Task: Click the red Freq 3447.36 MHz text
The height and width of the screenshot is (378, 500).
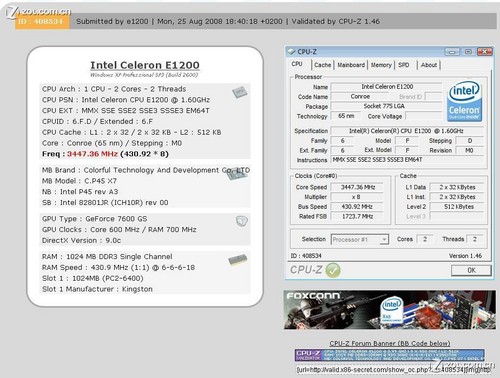Action: coord(92,154)
